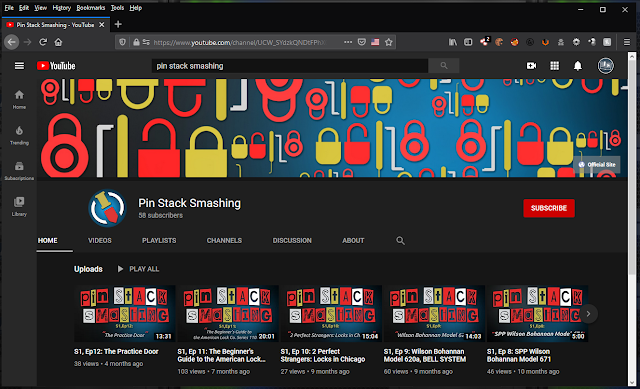The height and width of the screenshot is (389, 640).
Task: Select the Home channel tab
Action: 48,240
